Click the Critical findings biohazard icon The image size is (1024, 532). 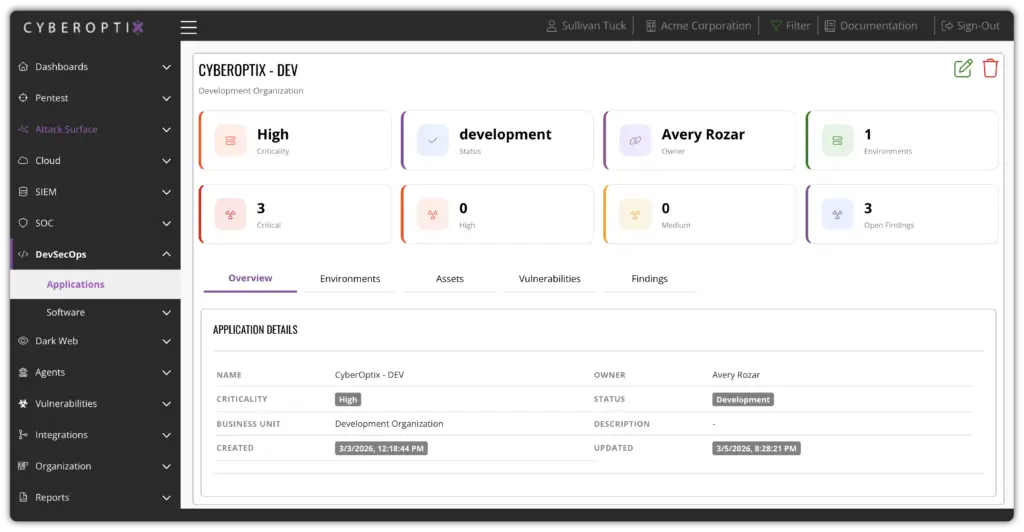pyautogui.click(x=230, y=214)
